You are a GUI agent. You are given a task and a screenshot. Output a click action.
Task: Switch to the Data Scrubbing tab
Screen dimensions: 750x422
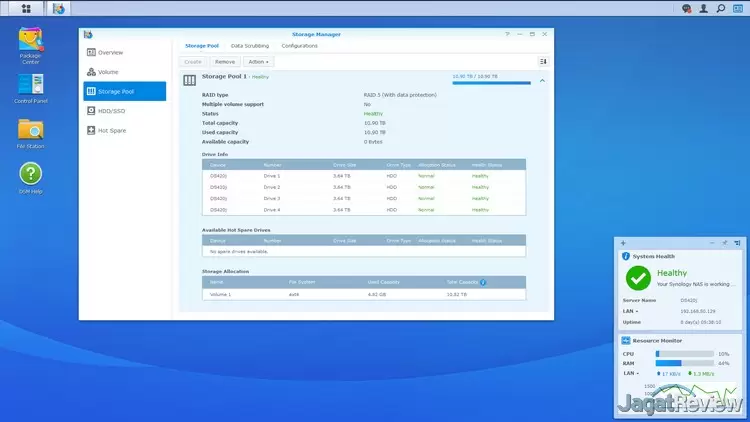pyautogui.click(x=250, y=46)
